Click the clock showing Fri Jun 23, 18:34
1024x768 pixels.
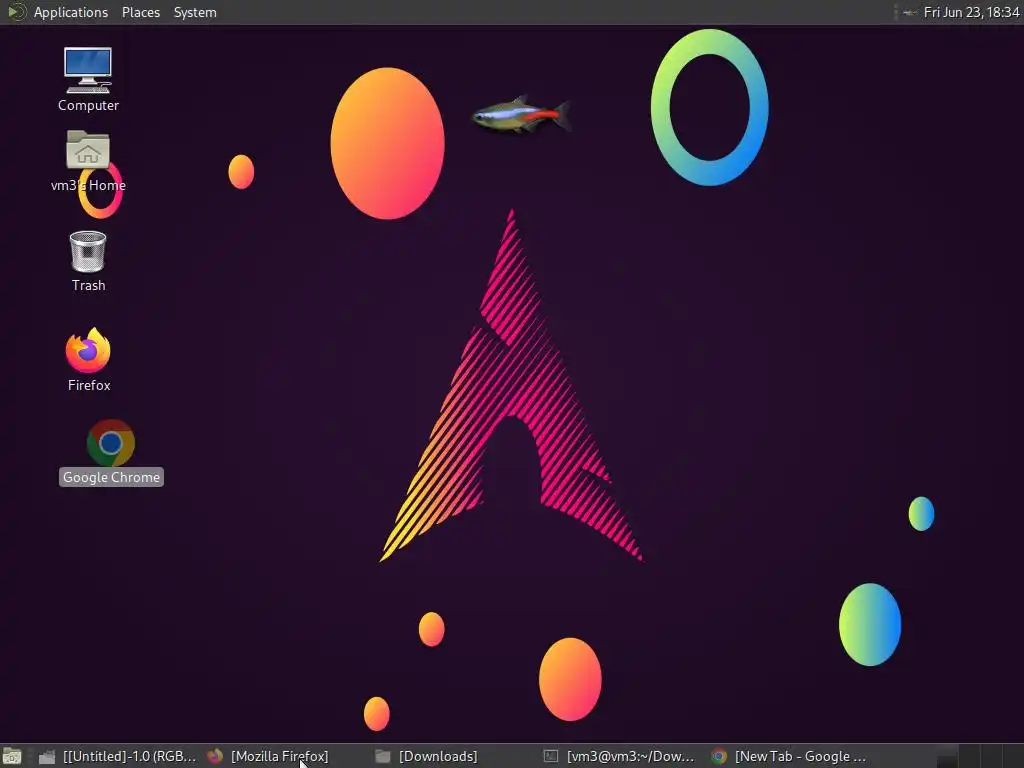pos(971,12)
